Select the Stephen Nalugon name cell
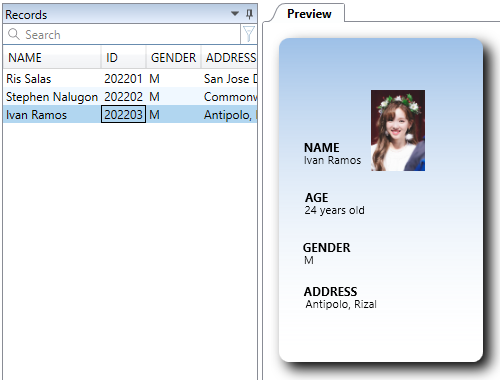Image resolution: width=500 pixels, height=380 pixels. click(52, 97)
